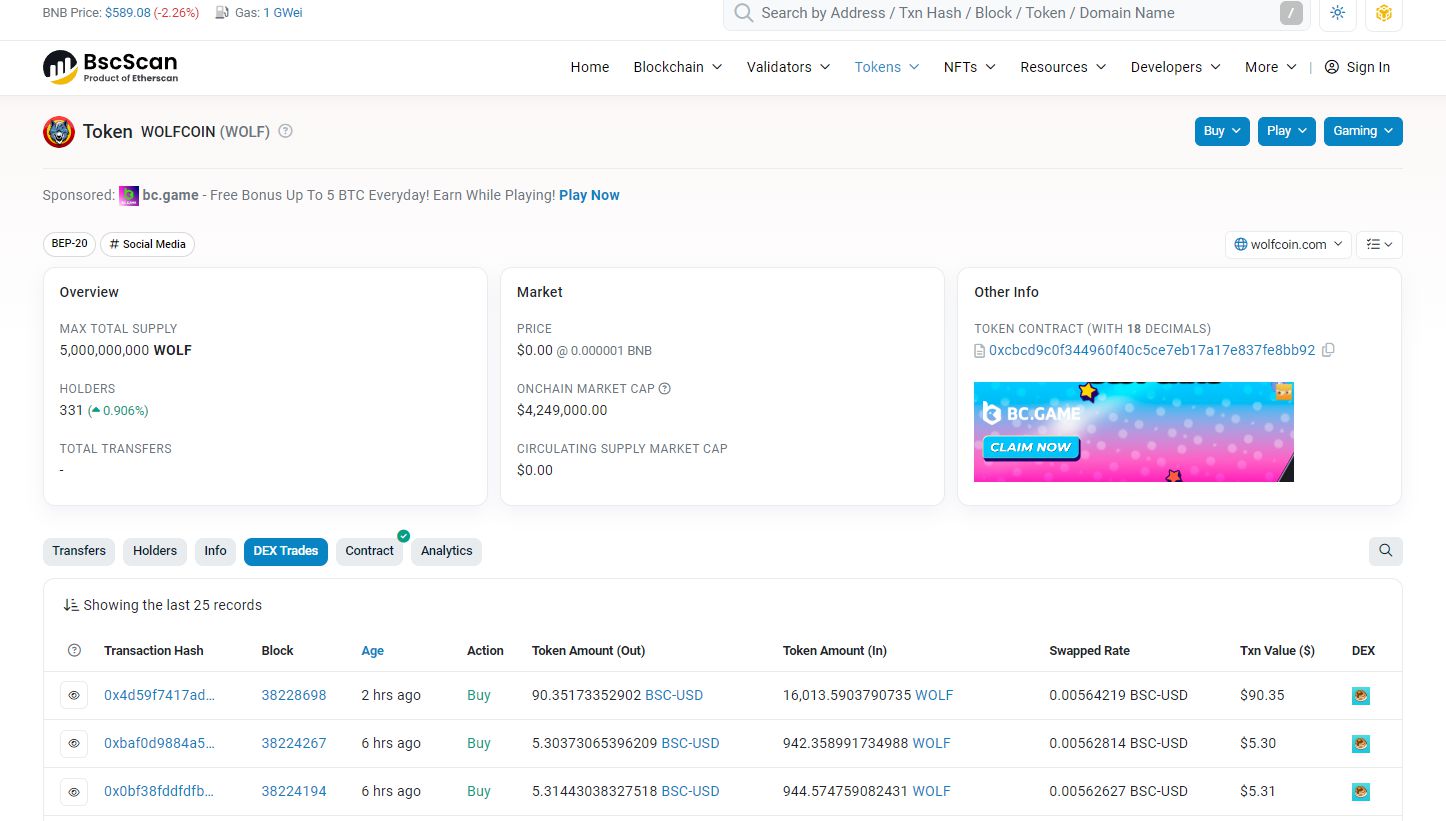Toggle the light/dark theme sun icon
Screen dimensions: 1446x821
pos(1338,13)
